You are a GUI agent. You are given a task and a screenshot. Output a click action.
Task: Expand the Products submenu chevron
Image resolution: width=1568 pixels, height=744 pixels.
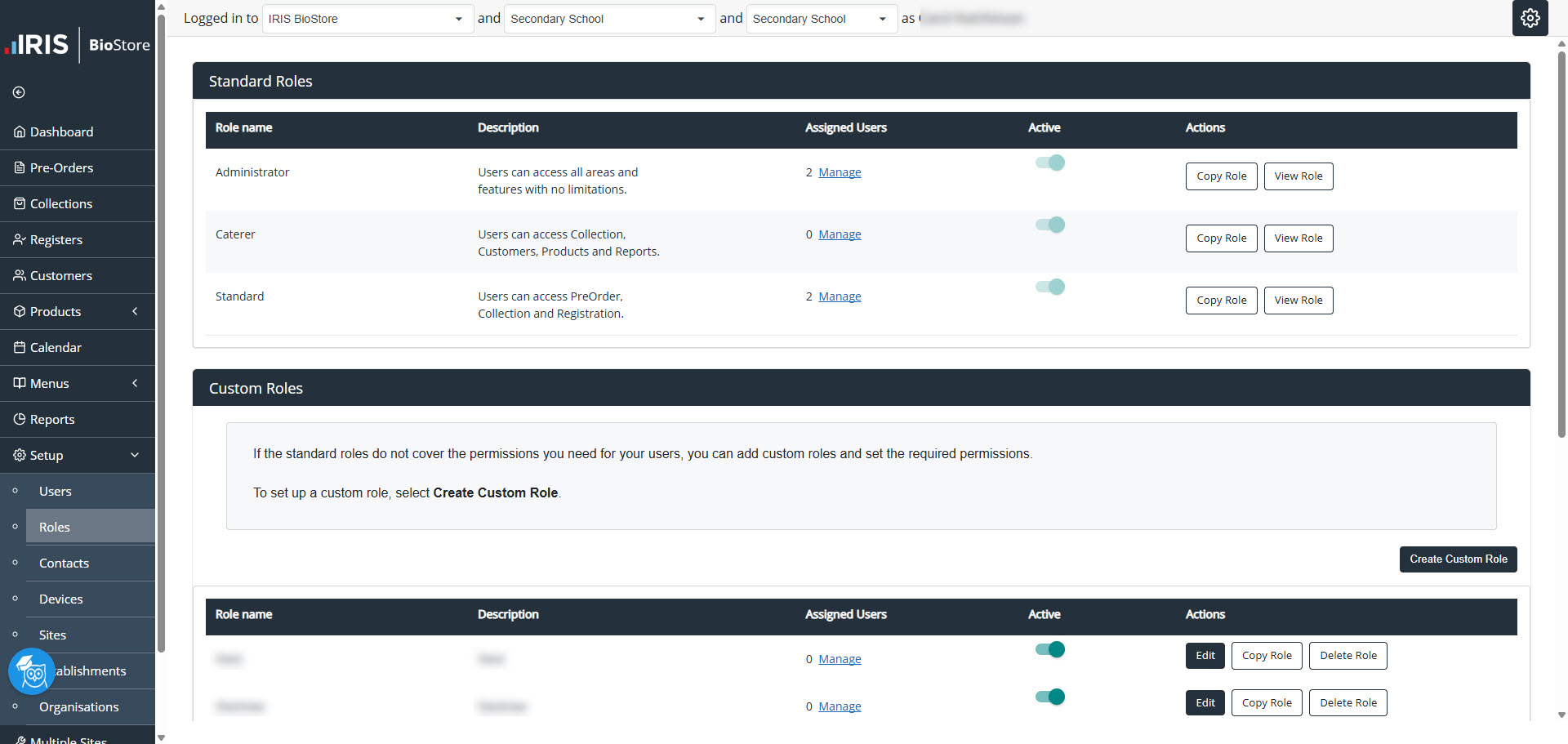coord(135,311)
